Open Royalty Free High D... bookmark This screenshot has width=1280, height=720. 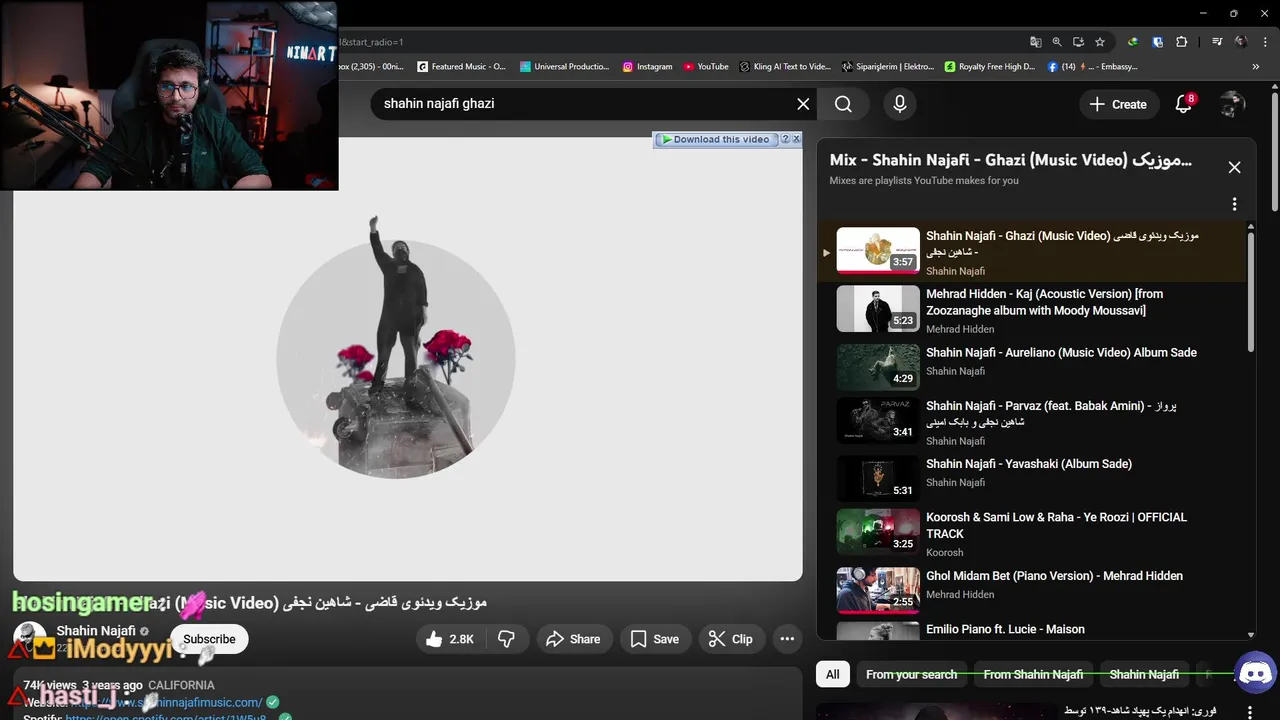[x=990, y=67]
